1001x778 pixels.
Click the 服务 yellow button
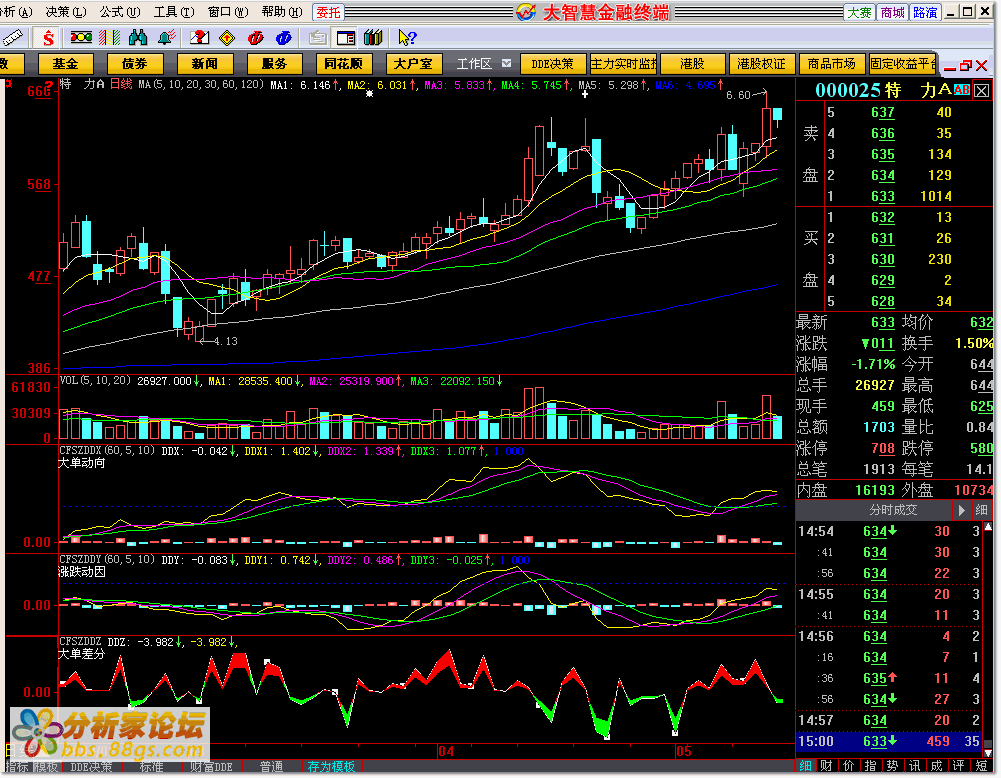[x=275, y=64]
